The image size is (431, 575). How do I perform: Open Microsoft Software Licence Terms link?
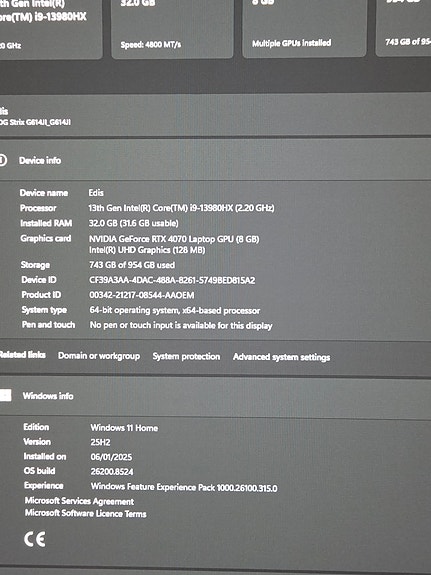click(85, 513)
